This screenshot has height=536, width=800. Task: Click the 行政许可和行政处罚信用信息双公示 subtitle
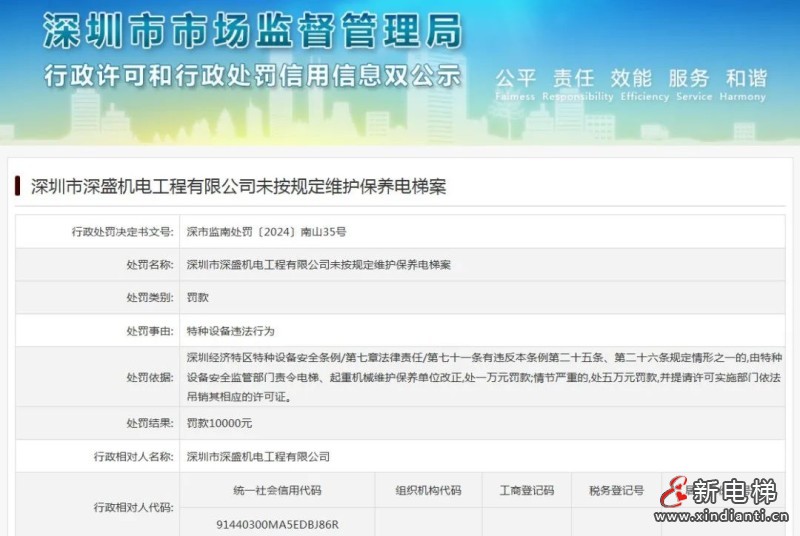point(252,75)
